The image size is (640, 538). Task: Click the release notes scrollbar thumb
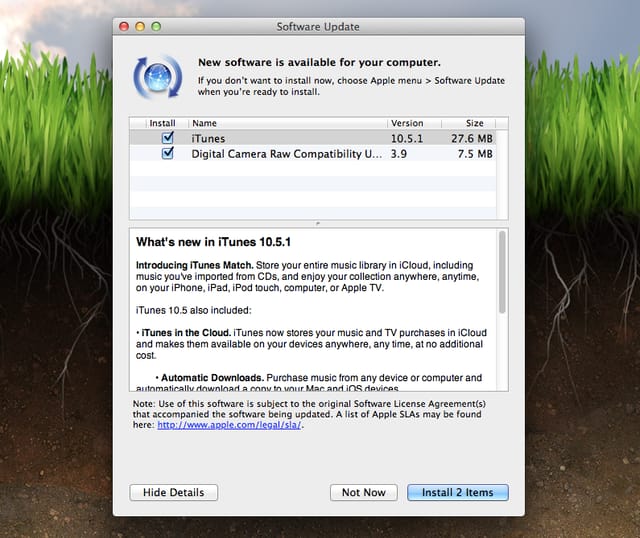coord(502,272)
